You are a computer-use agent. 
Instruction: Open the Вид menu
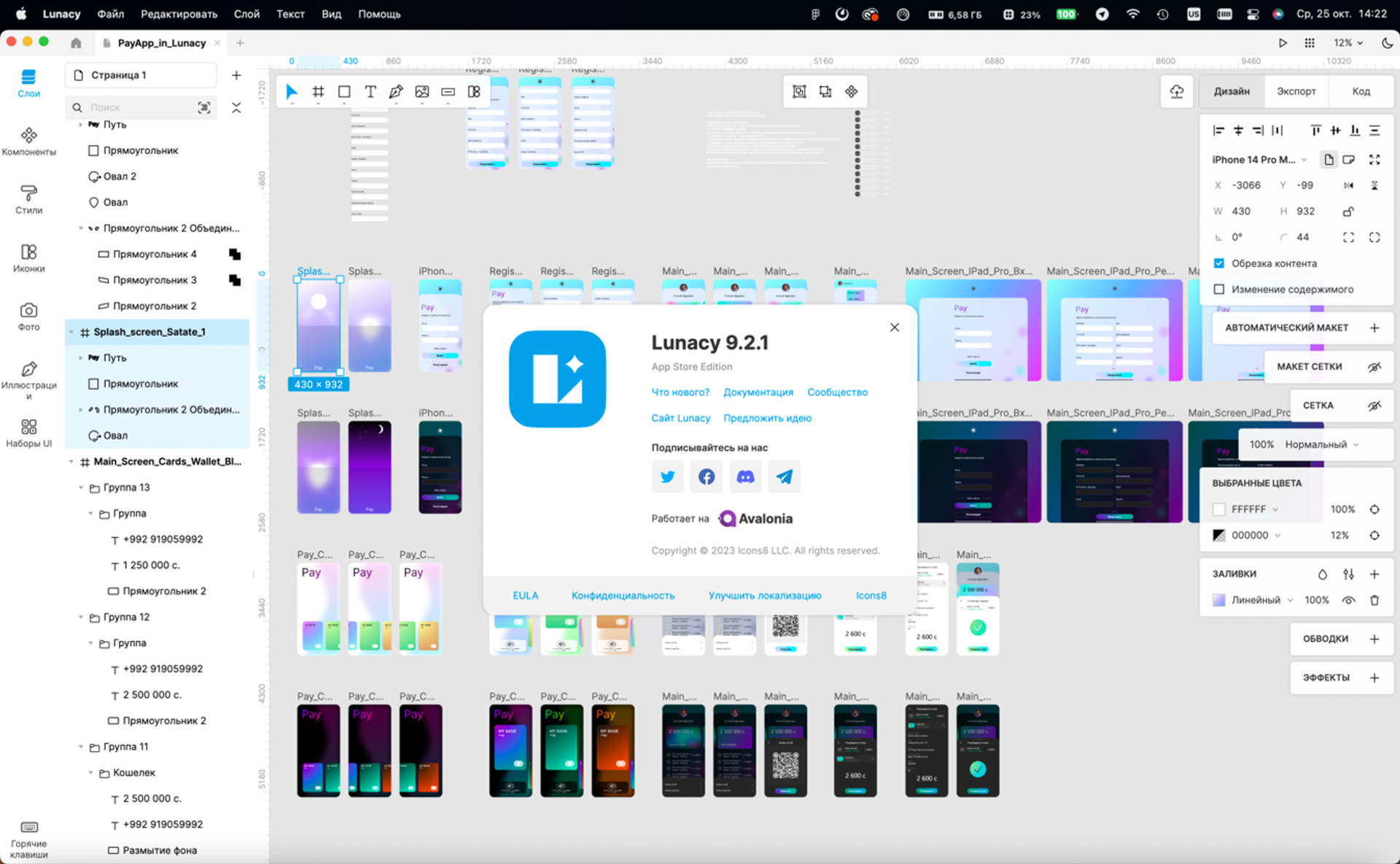(331, 14)
